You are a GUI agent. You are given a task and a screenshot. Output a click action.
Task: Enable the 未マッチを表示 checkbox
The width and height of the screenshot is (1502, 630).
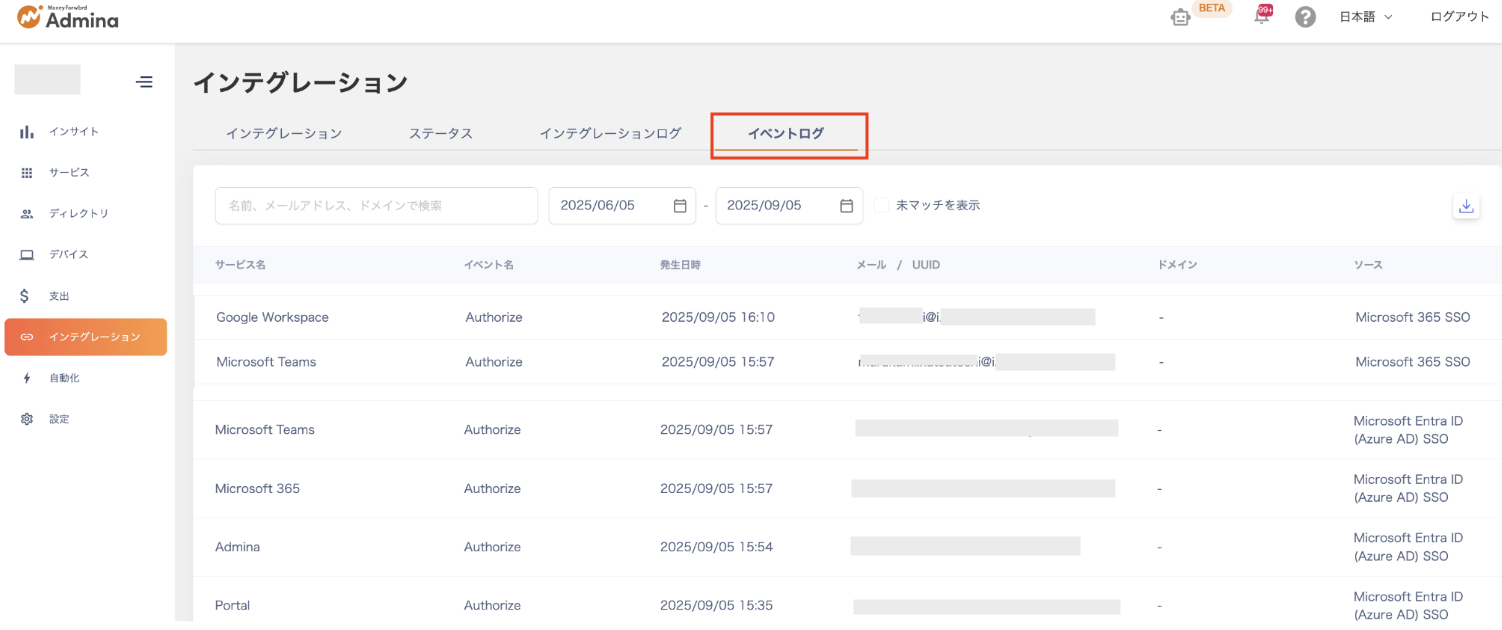pos(881,205)
